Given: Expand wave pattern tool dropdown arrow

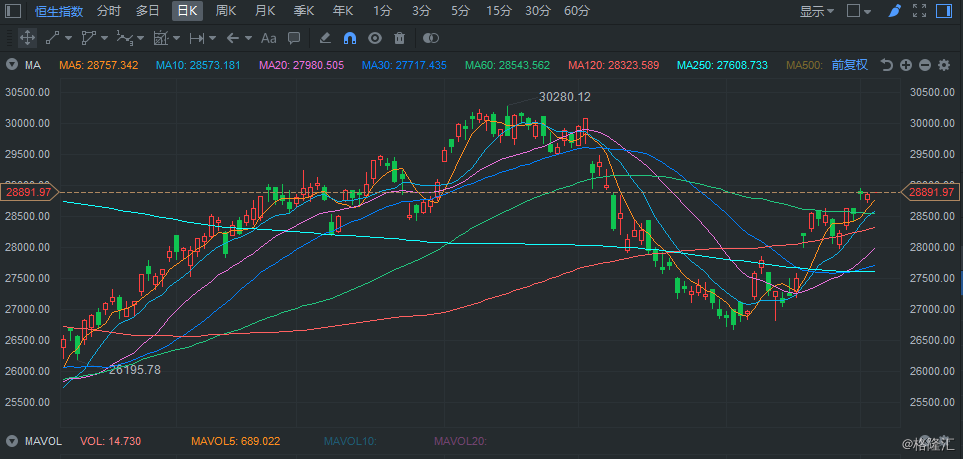Looking at the screenshot, I should click(x=141, y=38).
